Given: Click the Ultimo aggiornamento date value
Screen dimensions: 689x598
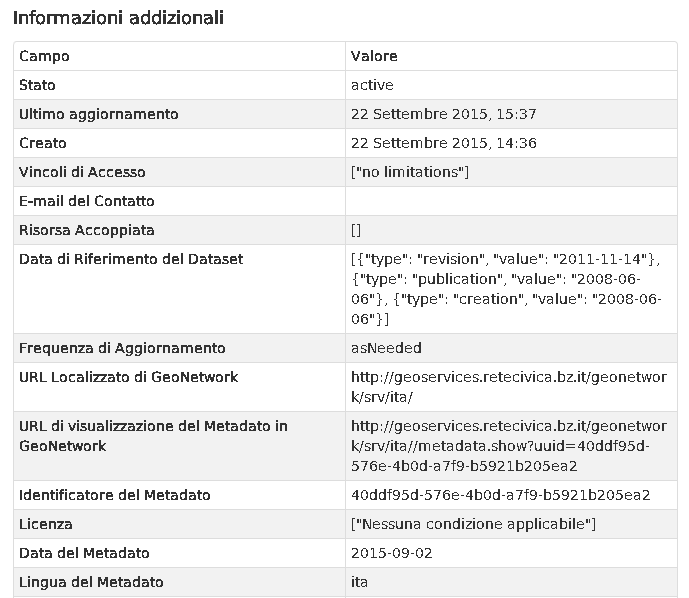Looking at the screenshot, I should tap(444, 114).
